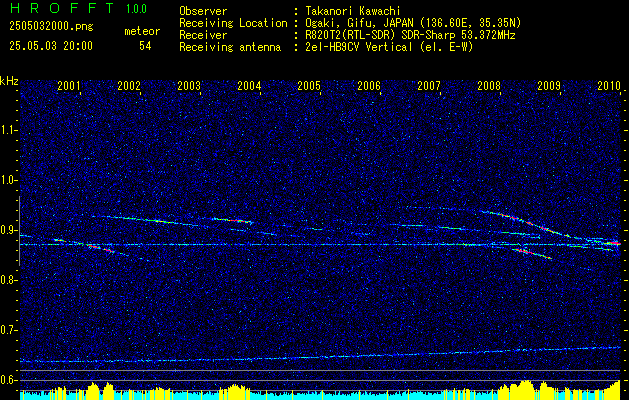Click the meteor count 54

click(x=145, y=46)
